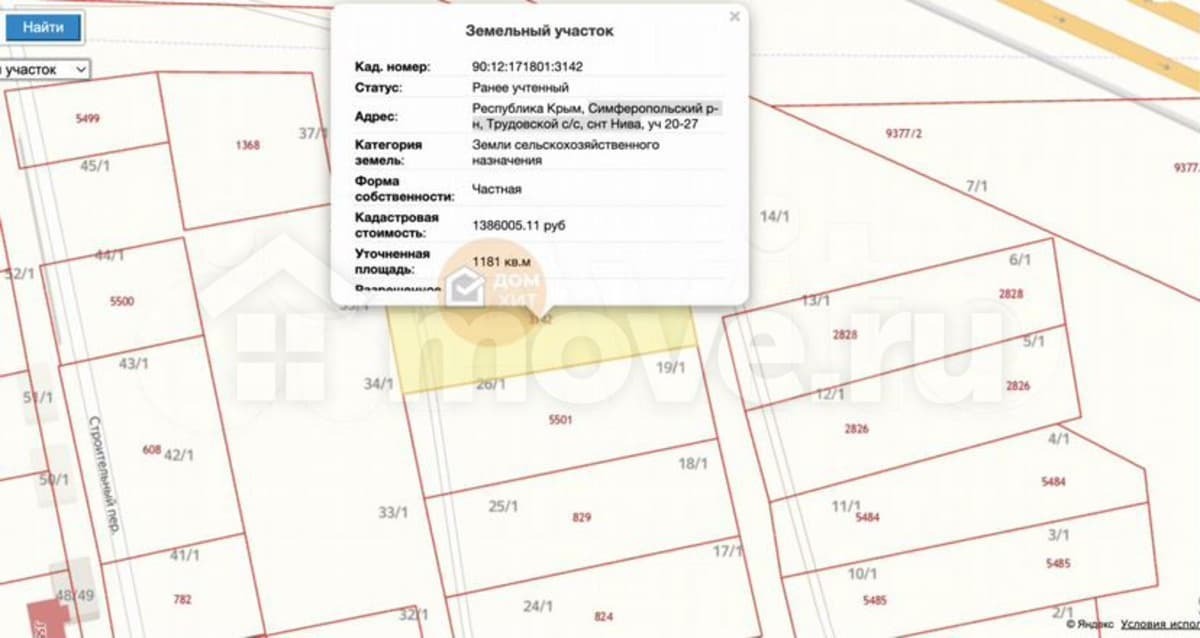
Task: Select parcel 829 on the map
Action: click(x=582, y=517)
